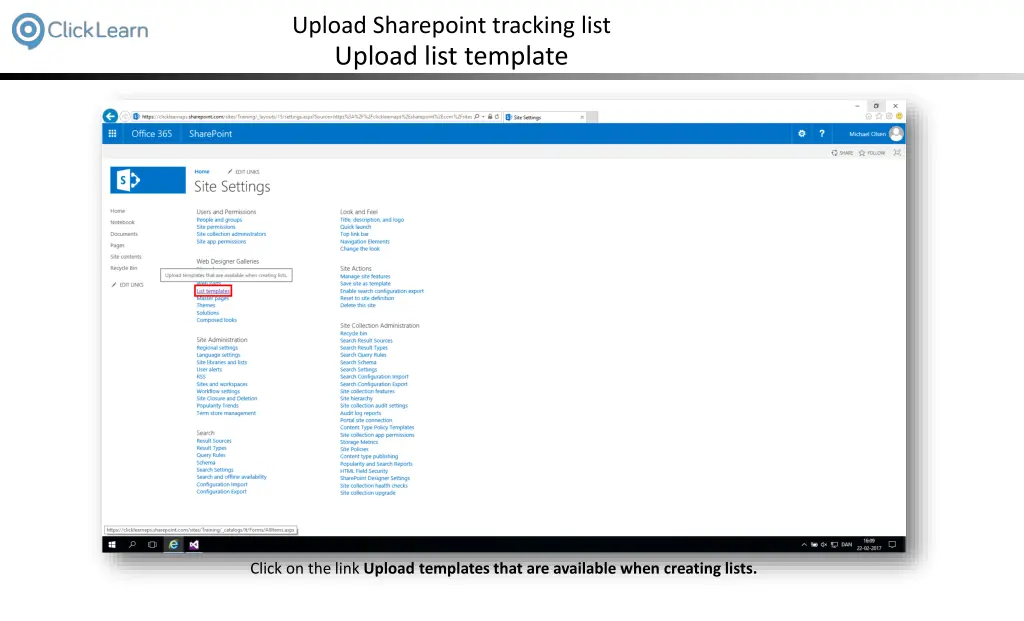Open Site libraries and lists link

[x=221, y=362]
